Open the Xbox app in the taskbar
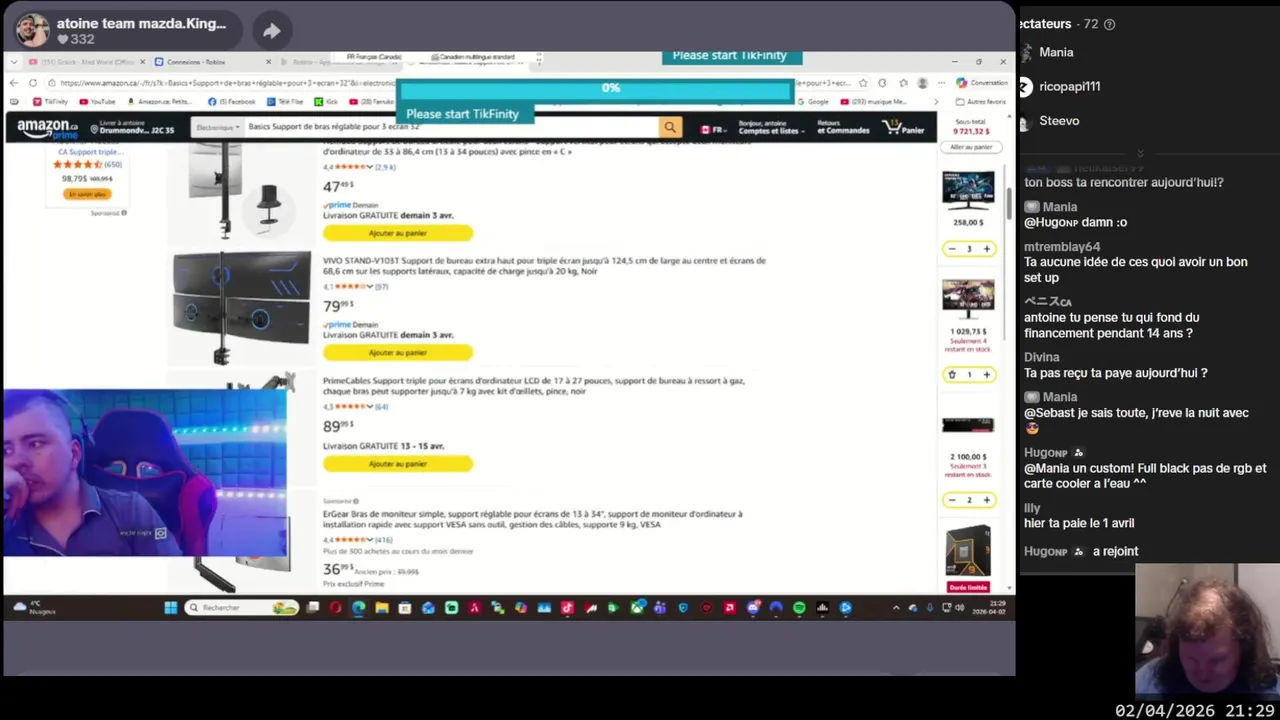1280x720 pixels. pos(637,607)
